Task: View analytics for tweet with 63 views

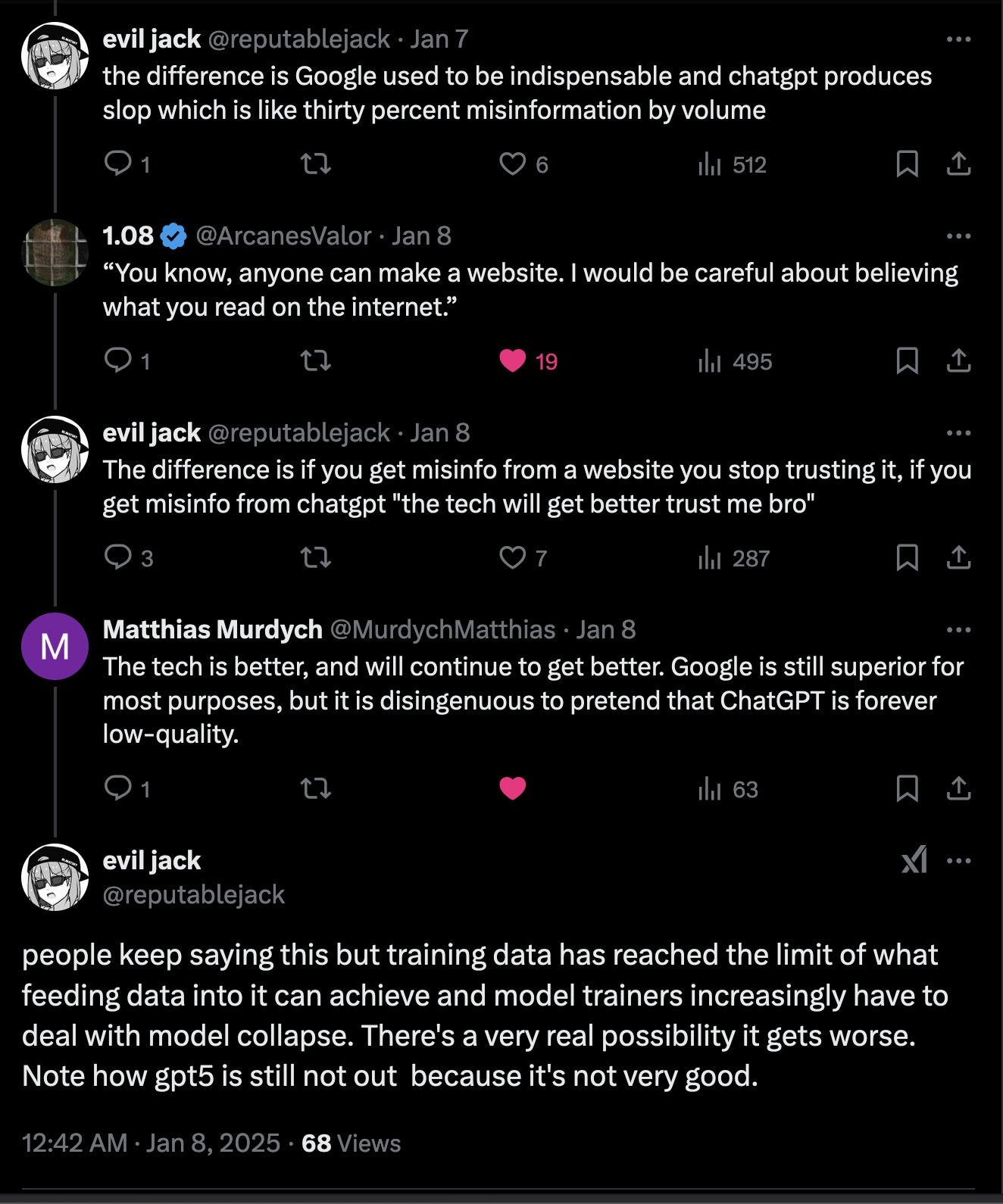Action: [727, 789]
